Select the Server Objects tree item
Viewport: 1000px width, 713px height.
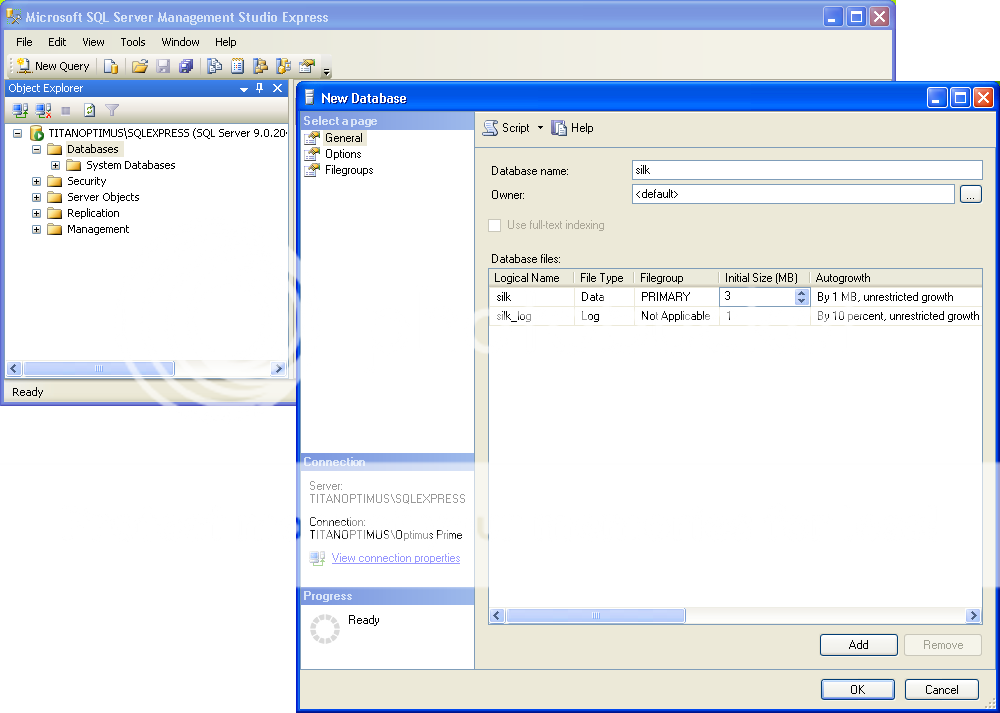click(x=103, y=197)
